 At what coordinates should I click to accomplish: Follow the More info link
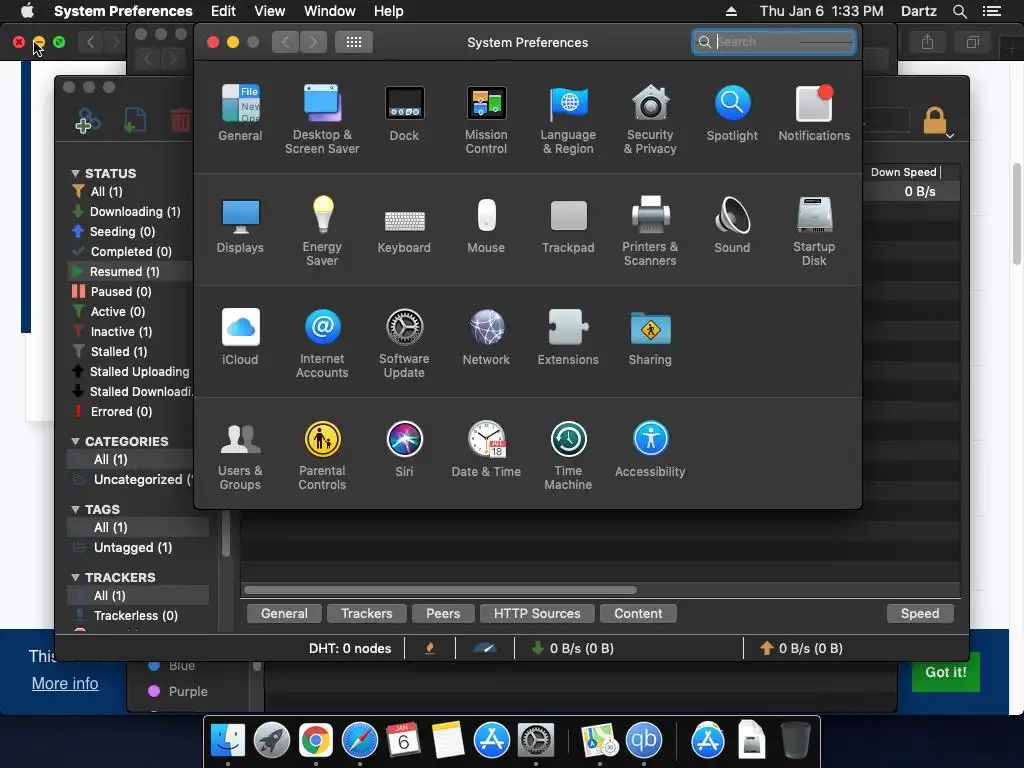tap(65, 683)
